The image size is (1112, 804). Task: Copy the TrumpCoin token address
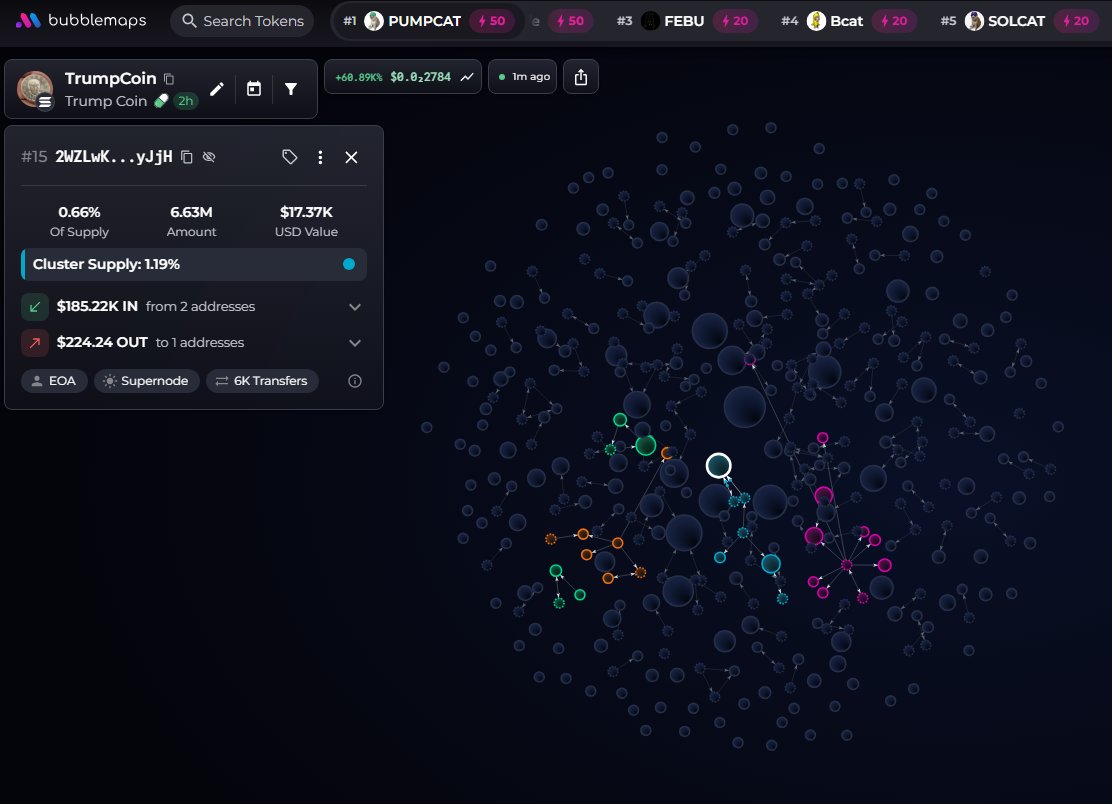click(169, 79)
